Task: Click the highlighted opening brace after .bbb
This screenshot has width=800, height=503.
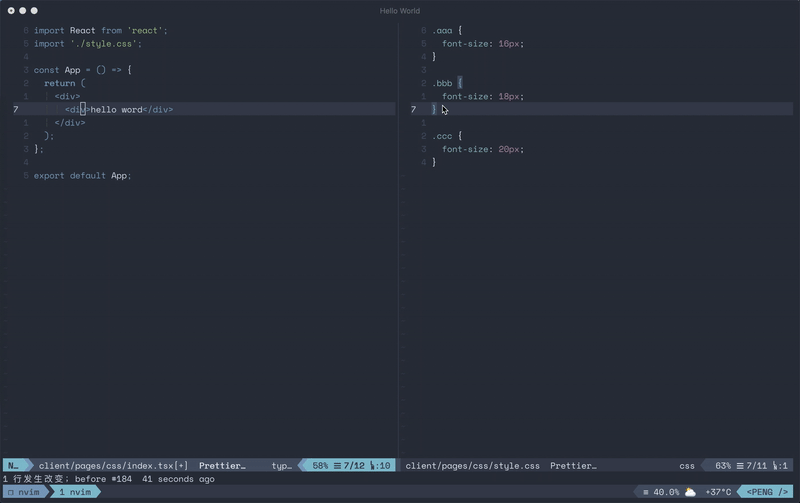Action: (460, 83)
